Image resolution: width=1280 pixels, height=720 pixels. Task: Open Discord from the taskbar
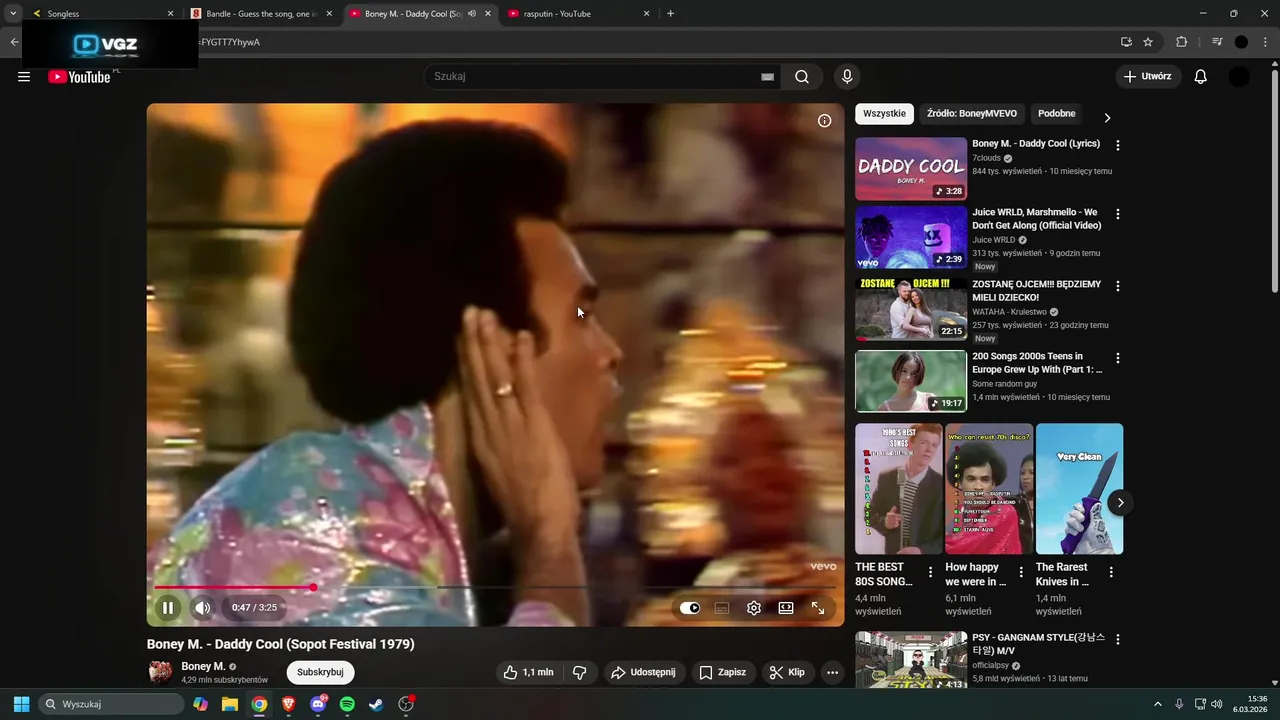pos(318,704)
